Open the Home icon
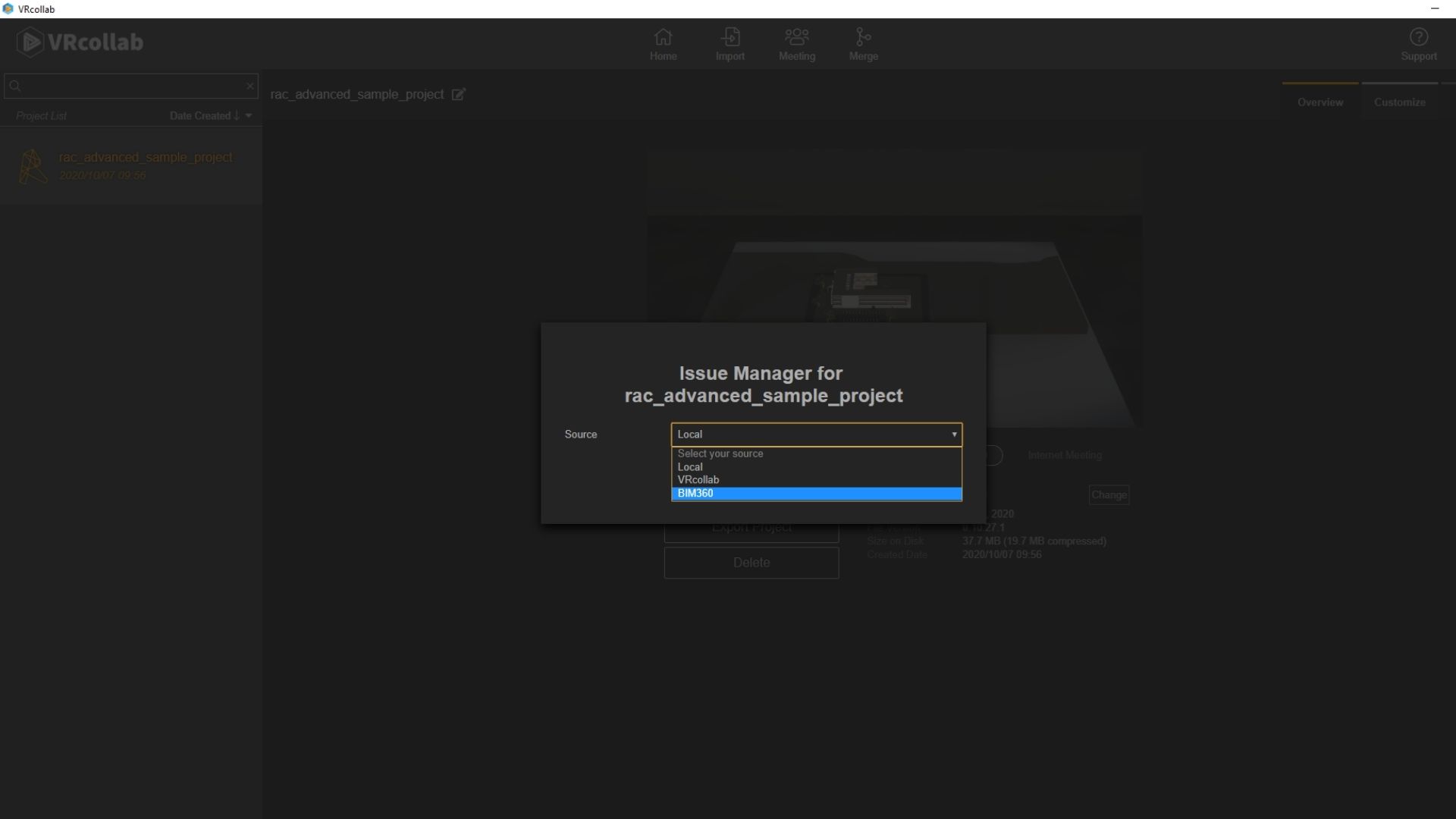Image resolution: width=1456 pixels, height=819 pixels. click(663, 44)
